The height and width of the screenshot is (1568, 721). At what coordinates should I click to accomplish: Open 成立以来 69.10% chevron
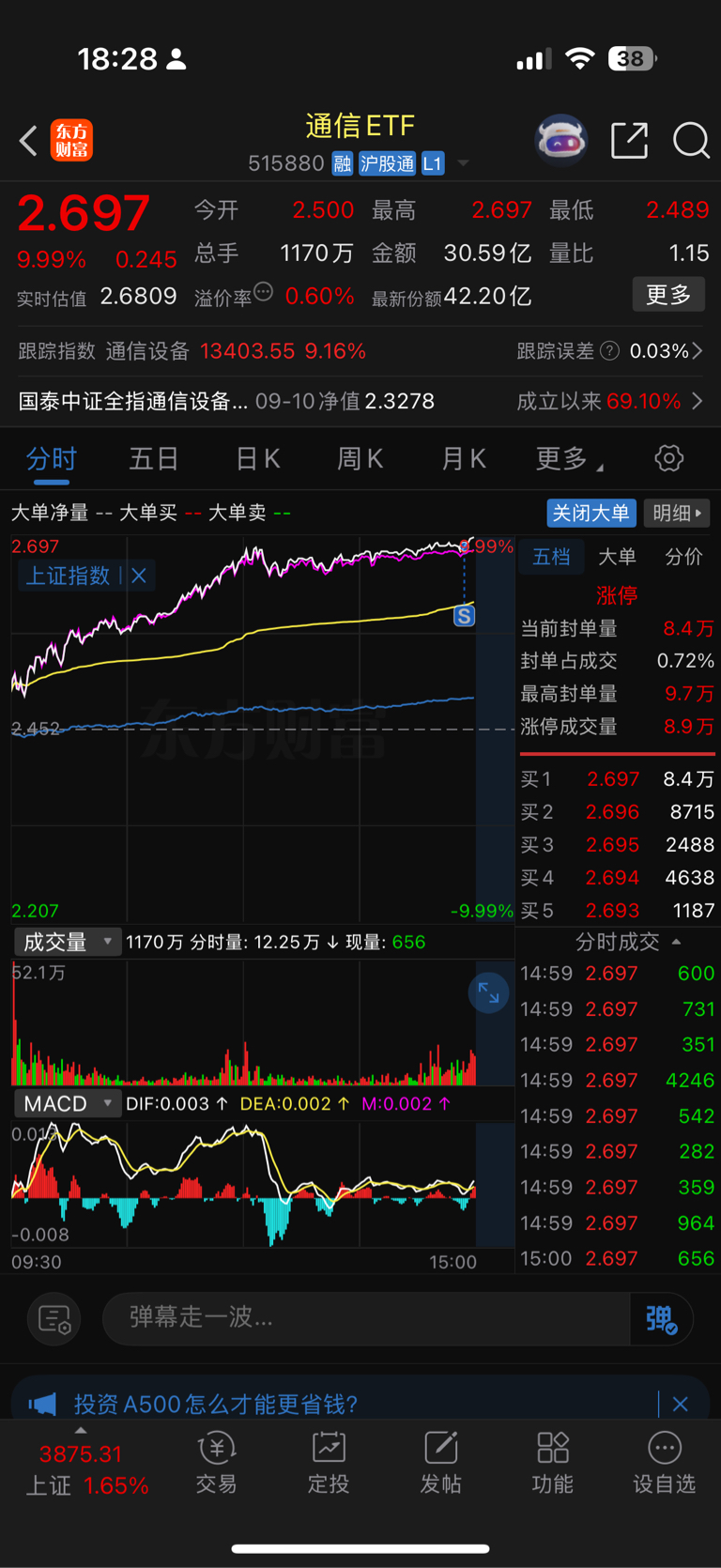click(697, 402)
